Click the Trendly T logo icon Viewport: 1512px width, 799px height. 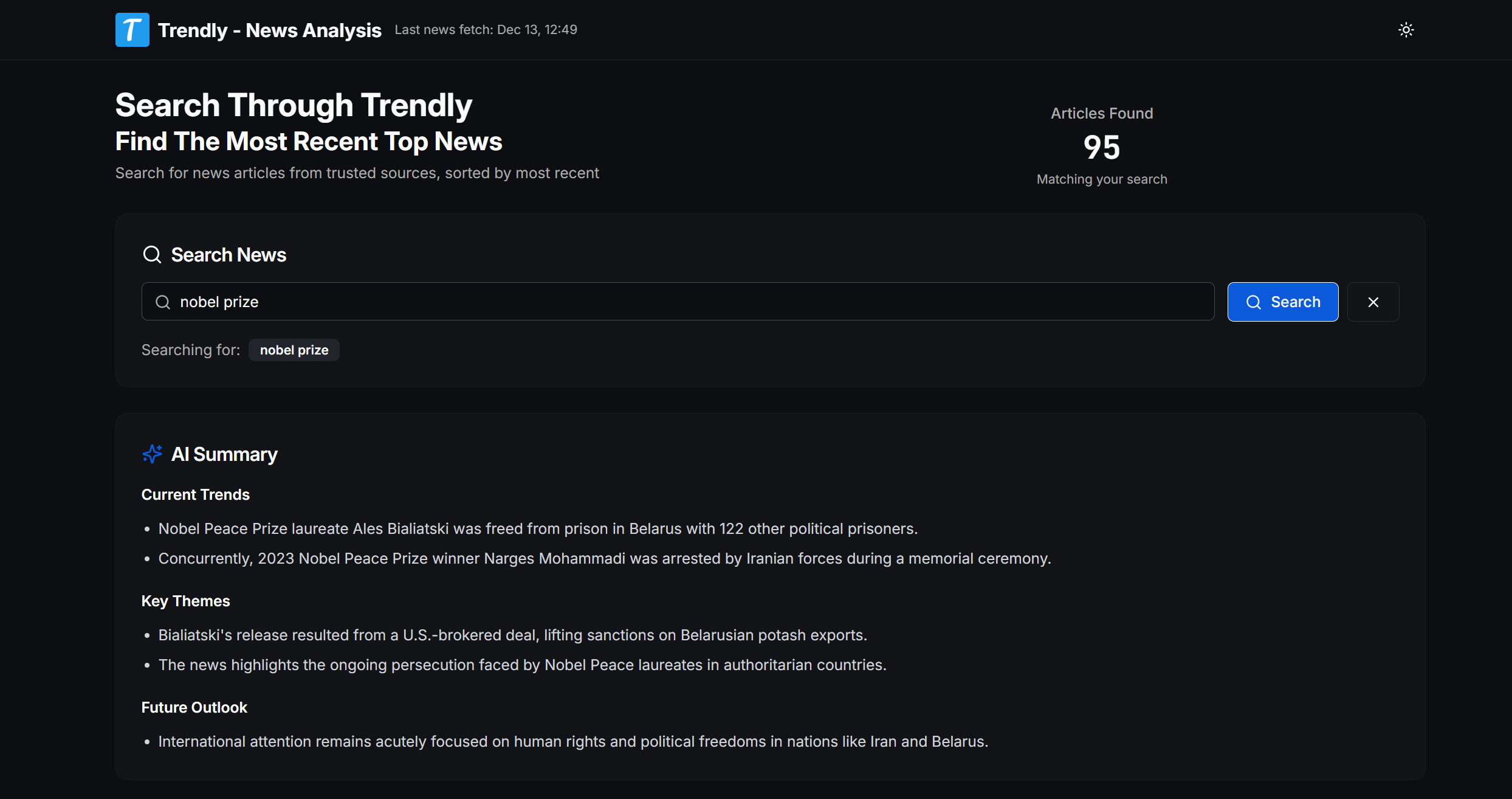pyautogui.click(x=132, y=30)
